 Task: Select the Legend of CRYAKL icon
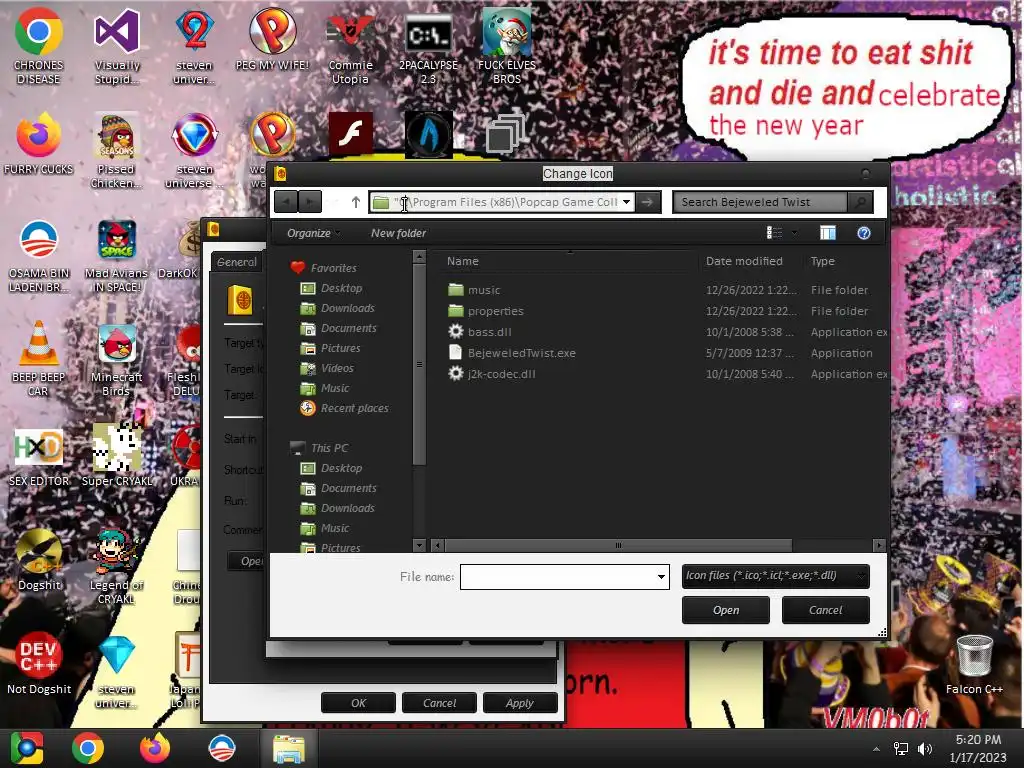pyautogui.click(x=116, y=566)
